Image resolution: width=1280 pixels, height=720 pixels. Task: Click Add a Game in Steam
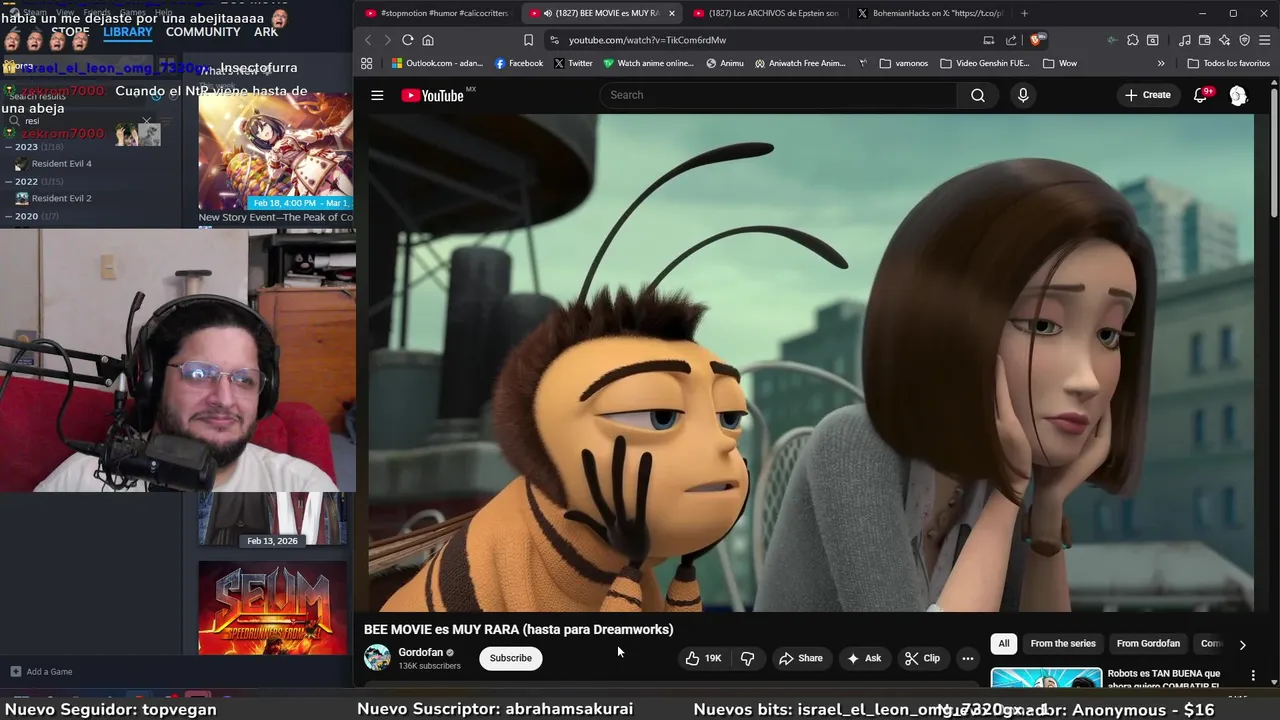[41, 672]
